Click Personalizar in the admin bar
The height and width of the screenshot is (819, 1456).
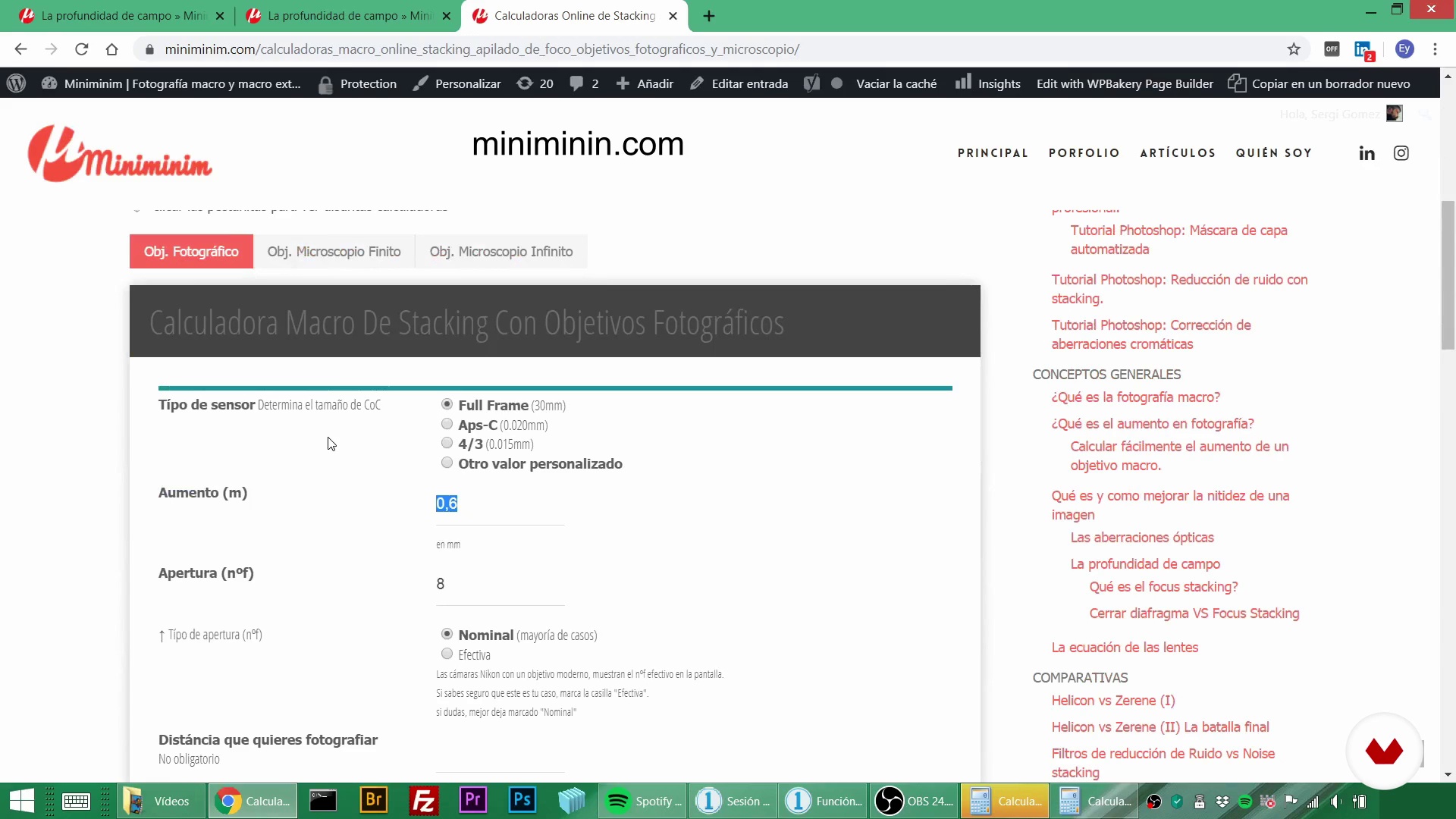(x=457, y=83)
